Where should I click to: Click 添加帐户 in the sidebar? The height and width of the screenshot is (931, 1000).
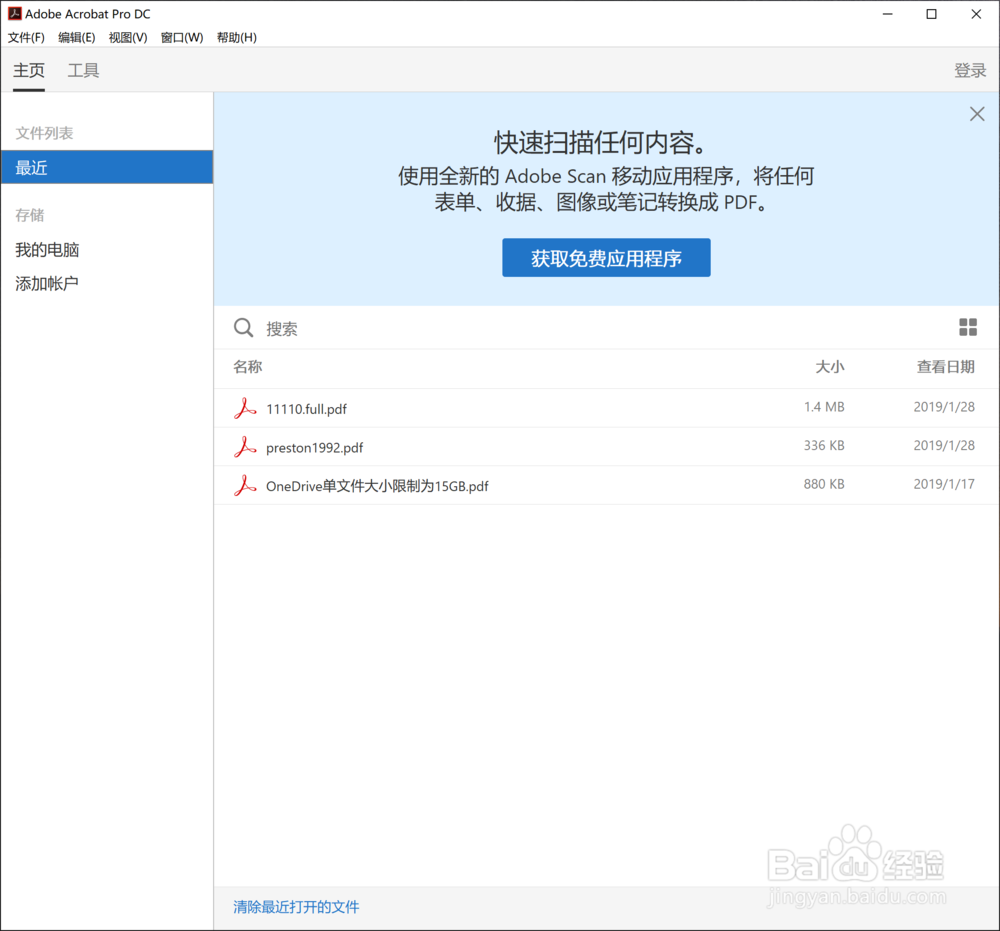click(x=47, y=284)
